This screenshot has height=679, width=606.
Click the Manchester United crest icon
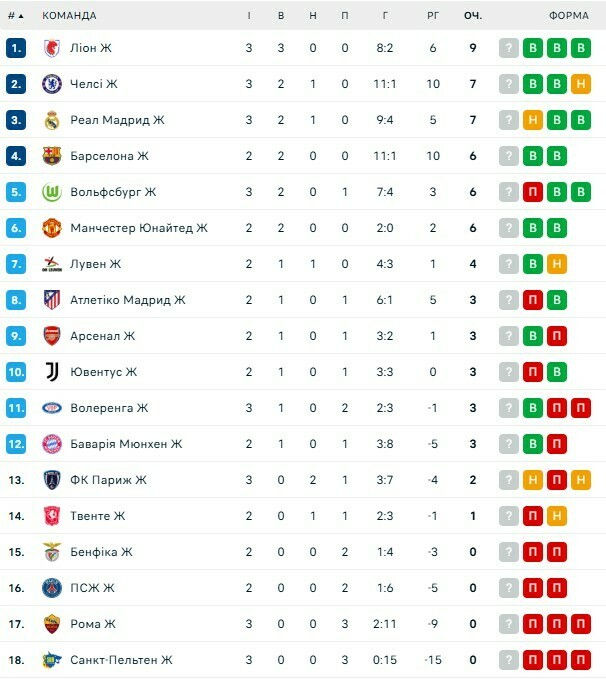coord(52,228)
